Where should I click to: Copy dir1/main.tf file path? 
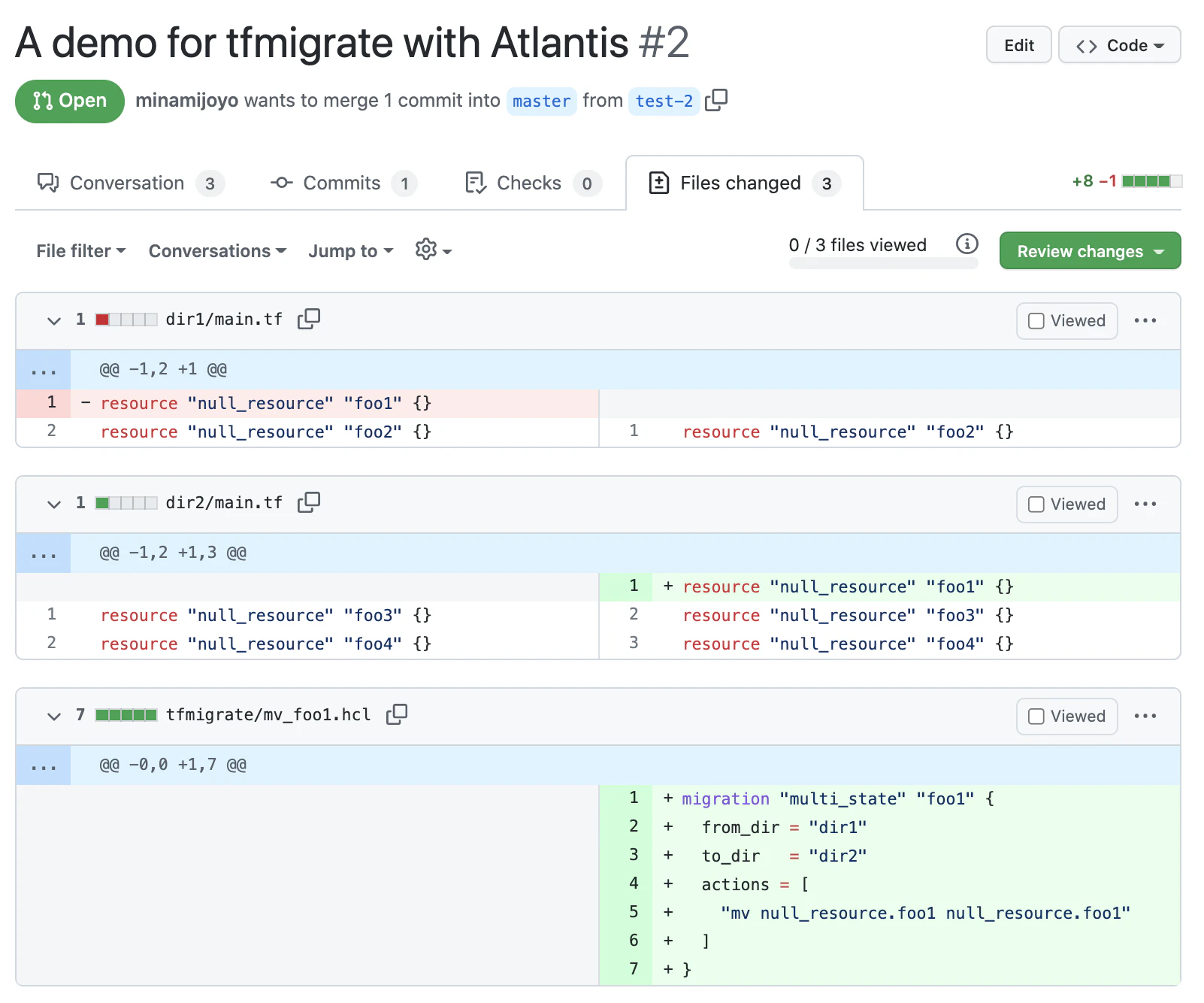point(309,320)
